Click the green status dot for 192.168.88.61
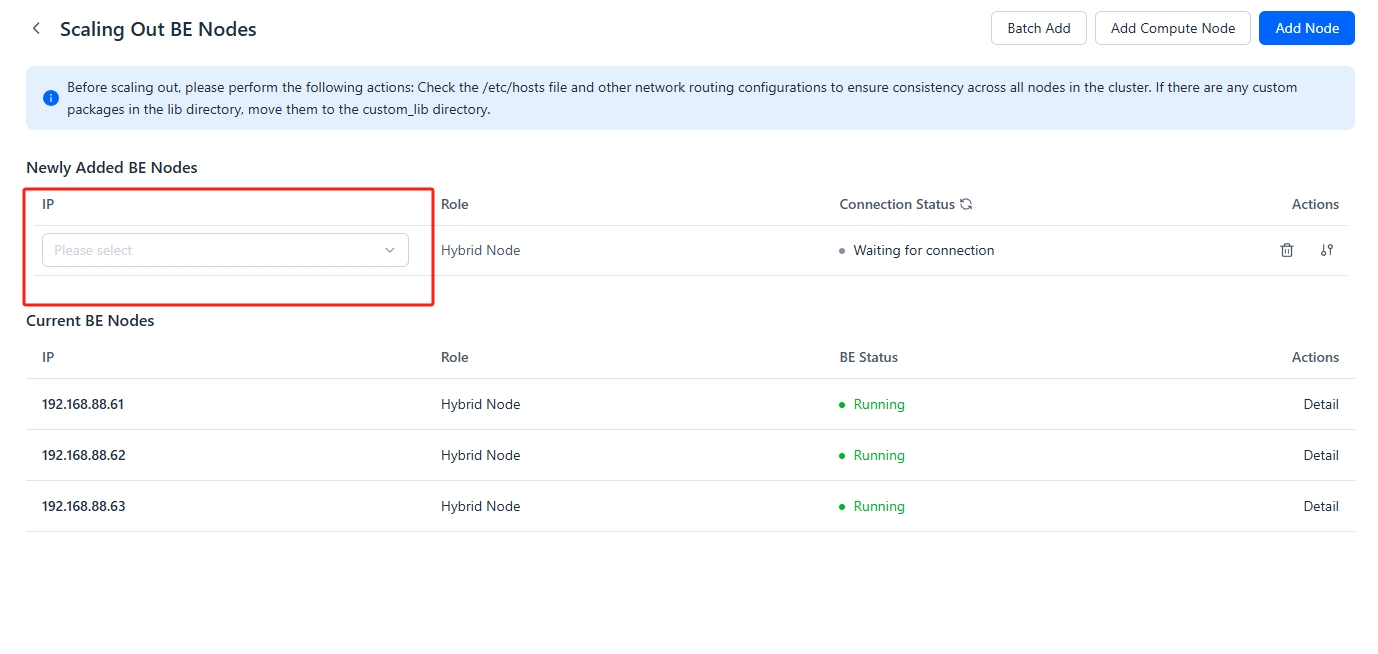 coord(842,405)
